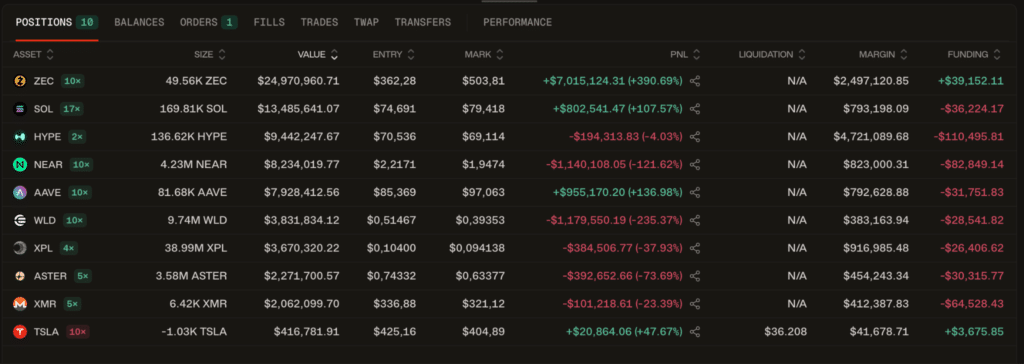Viewport: 1024px width, 364px height.
Task: Click the HYPE coin icon
Action: 20,137
